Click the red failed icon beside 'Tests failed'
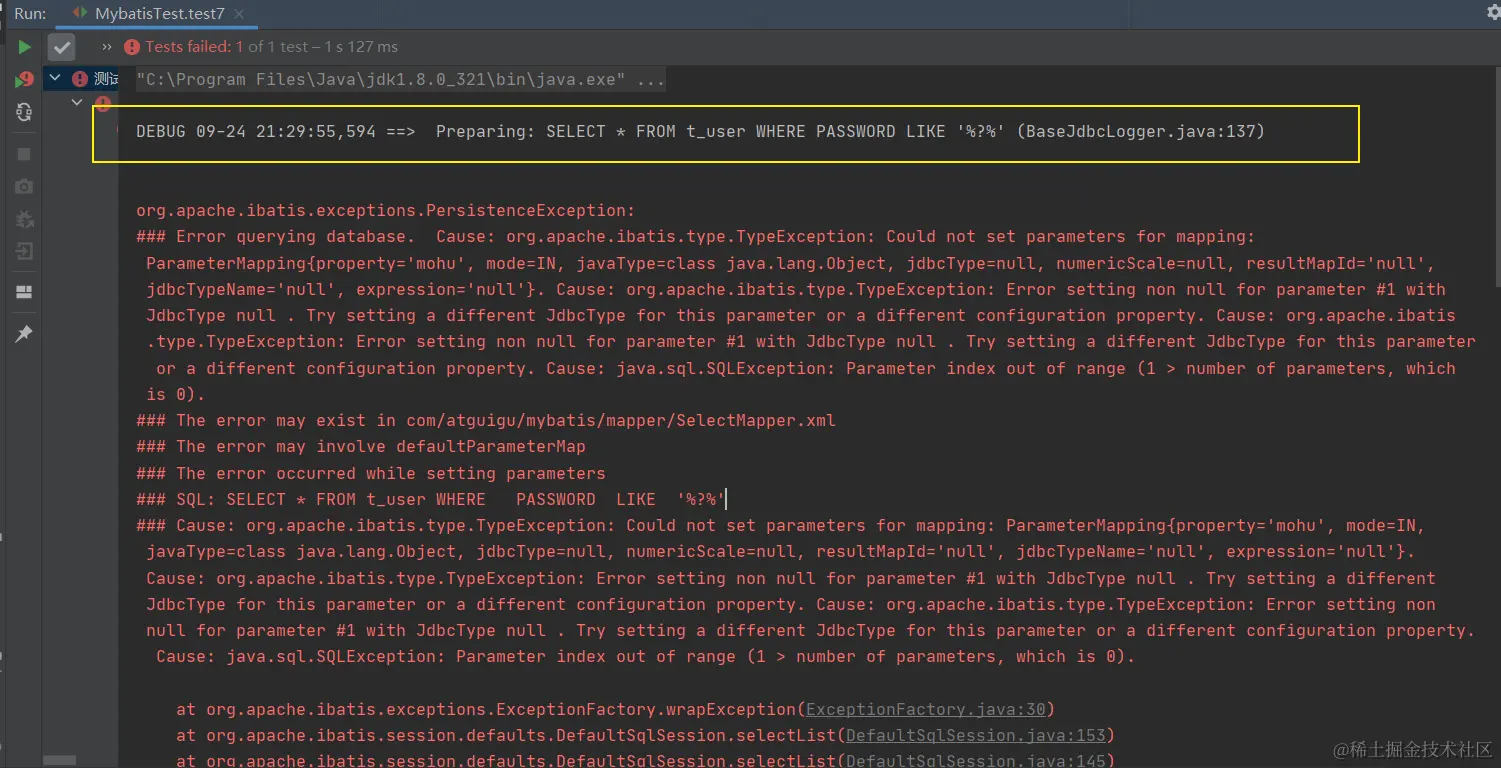The width and height of the screenshot is (1501, 768). (x=131, y=47)
